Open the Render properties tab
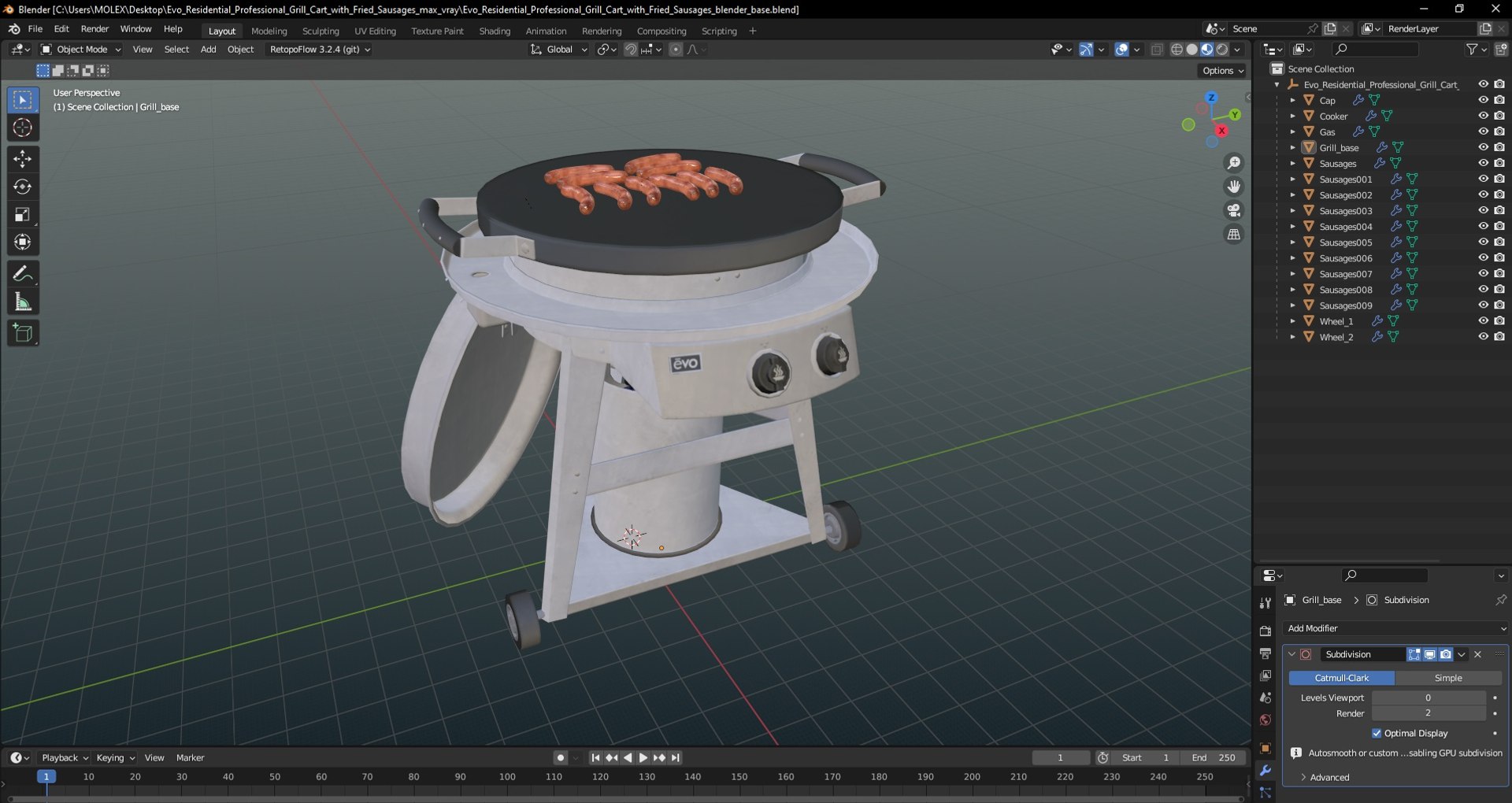Screen dimensions: 1512x803 [x=1266, y=631]
